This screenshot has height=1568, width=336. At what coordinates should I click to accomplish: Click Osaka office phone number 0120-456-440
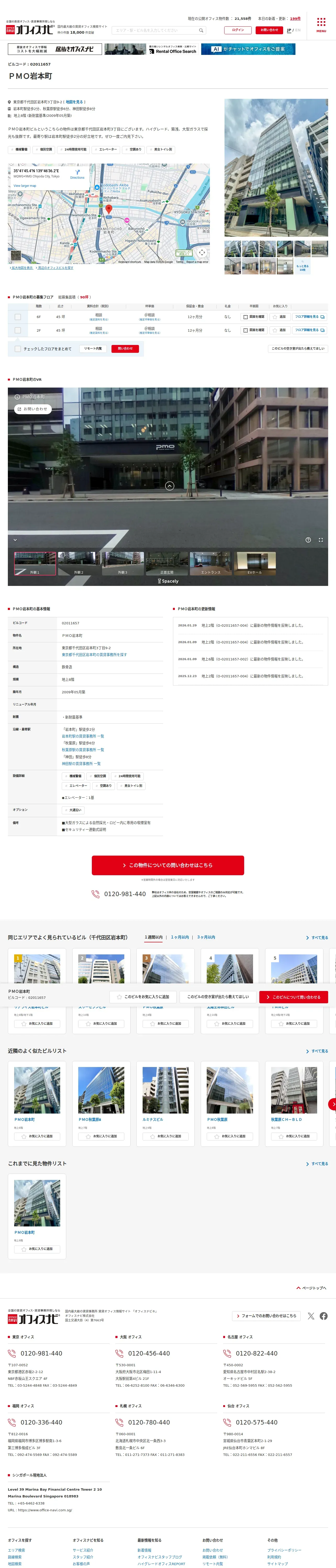pos(149,1353)
